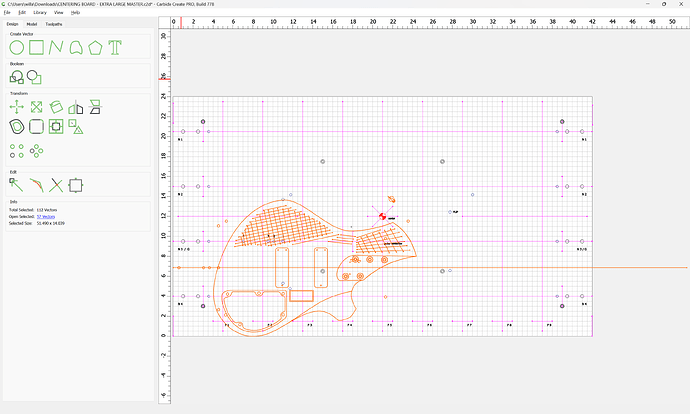This screenshot has height=414, width=690.
Task: Open the Circular Array tool
Action: click(37, 151)
